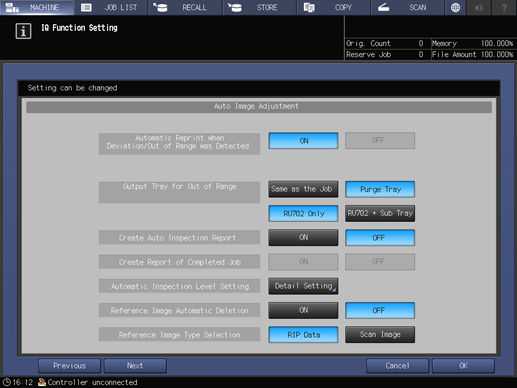Choose RU702 Only option
Image resolution: width=517 pixels, height=388 pixels.
[x=303, y=213]
